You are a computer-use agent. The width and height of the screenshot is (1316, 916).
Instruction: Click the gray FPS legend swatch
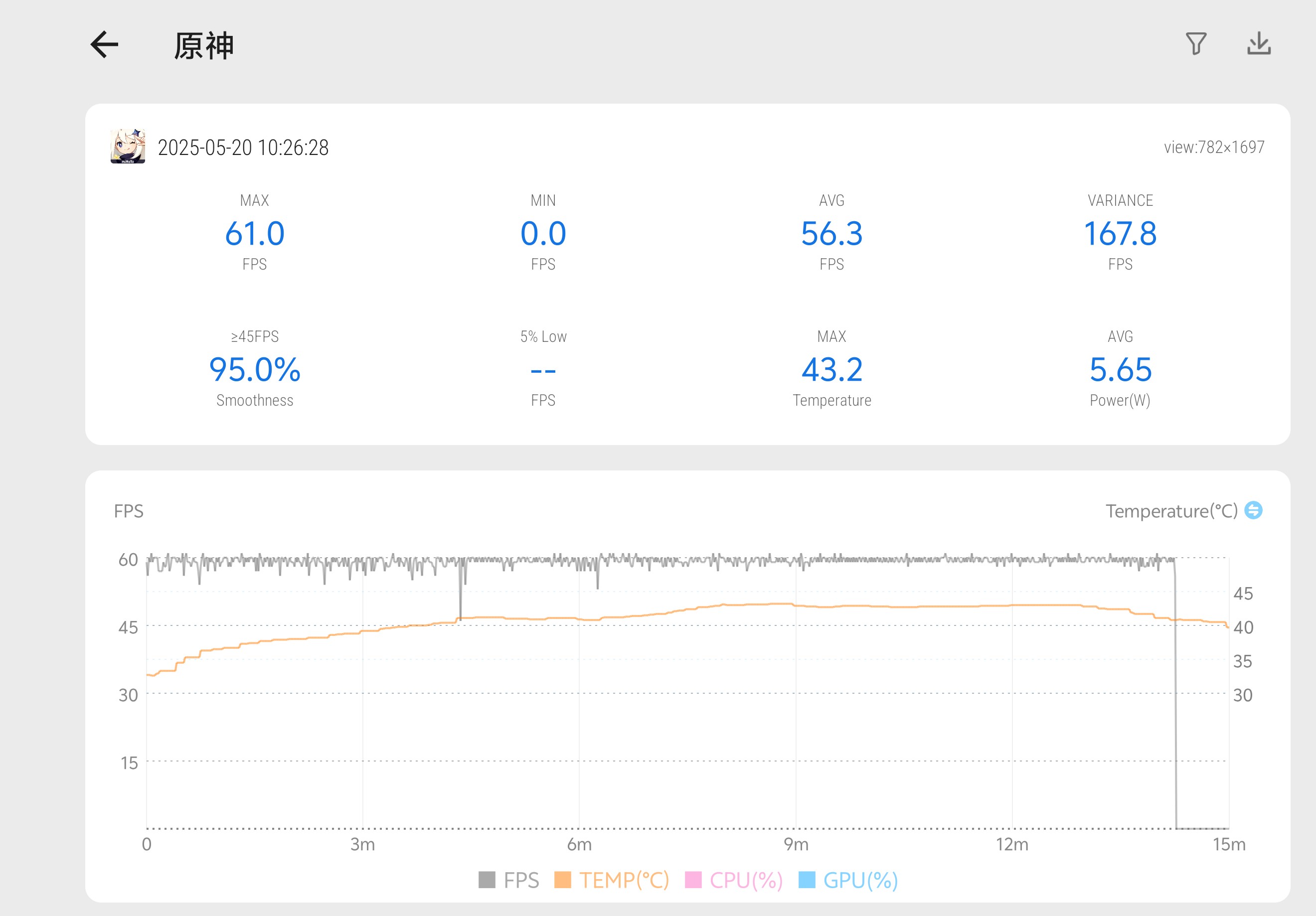click(x=487, y=880)
